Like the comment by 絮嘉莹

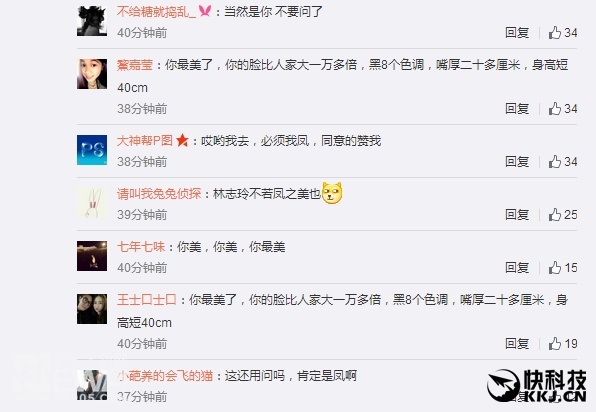[x=563, y=109]
